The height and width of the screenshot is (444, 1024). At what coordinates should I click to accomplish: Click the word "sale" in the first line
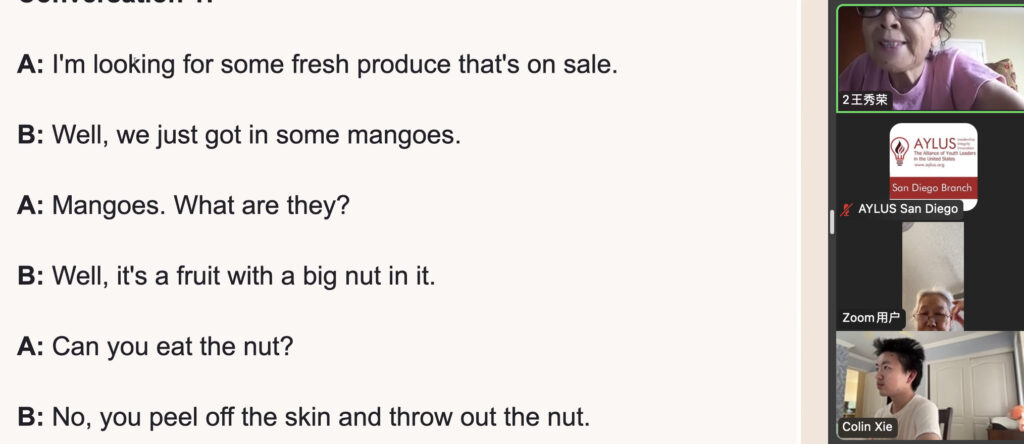pos(593,65)
